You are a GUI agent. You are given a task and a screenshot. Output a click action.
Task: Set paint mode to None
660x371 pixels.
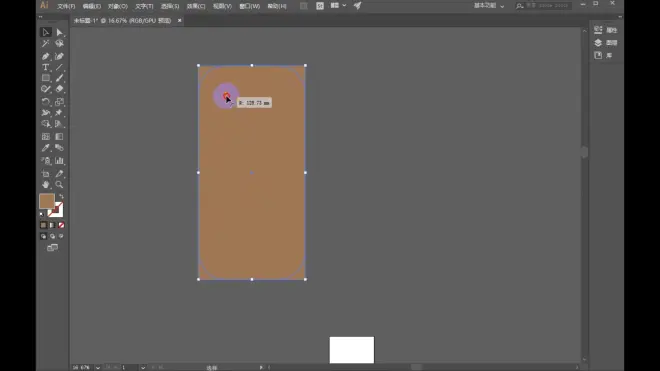click(61, 225)
